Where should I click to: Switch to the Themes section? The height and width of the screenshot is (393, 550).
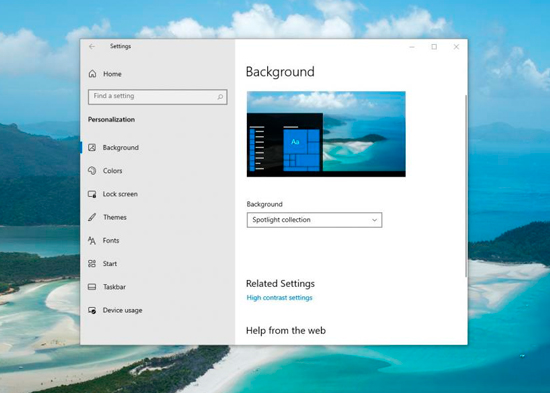(115, 217)
